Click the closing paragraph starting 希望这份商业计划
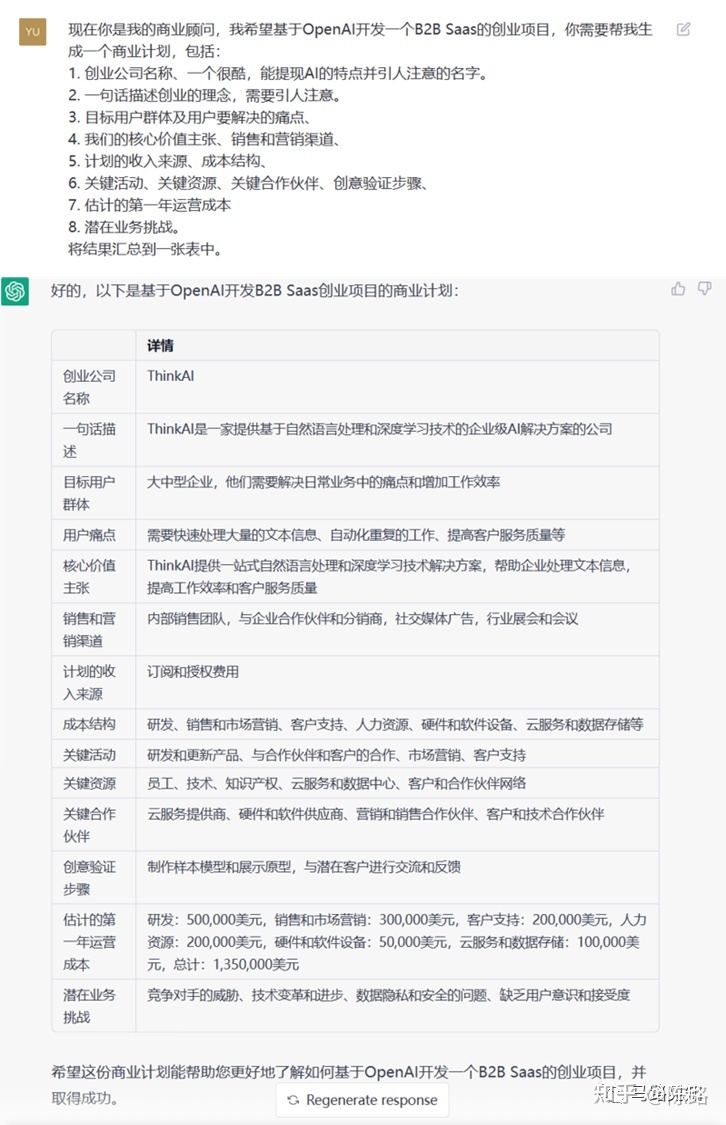The height and width of the screenshot is (1125, 726). coord(349,1085)
